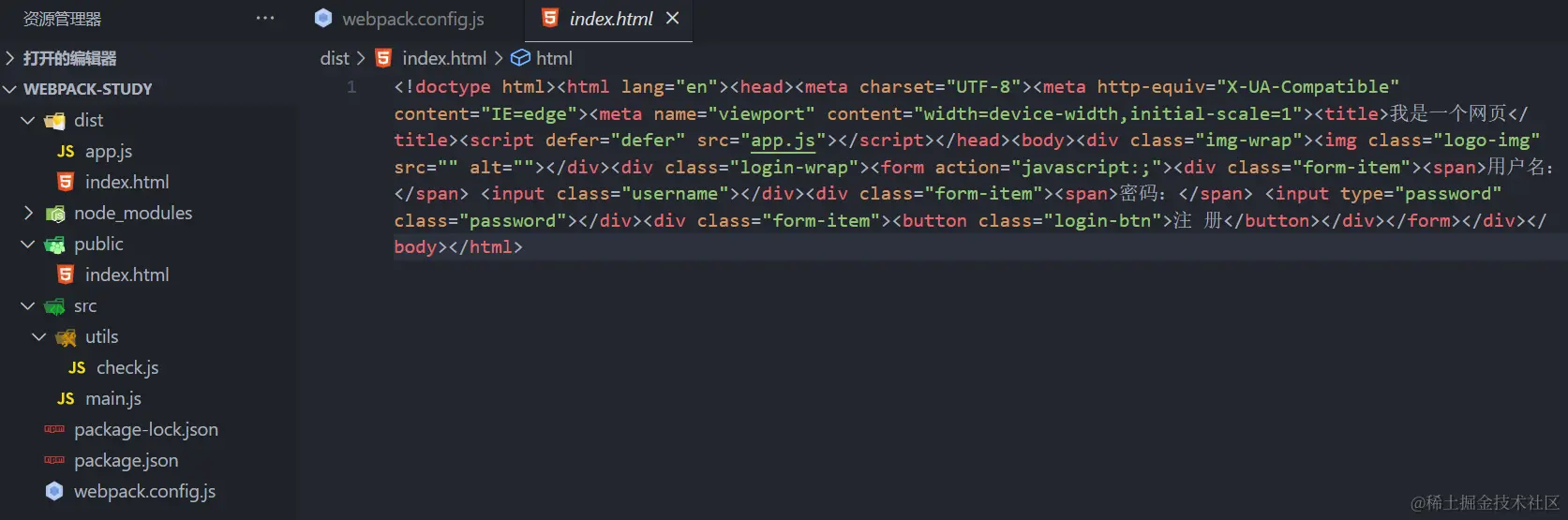Click the html symbol cube icon in breadcrumb
The width and height of the screenshot is (1568, 520).
pyautogui.click(x=520, y=58)
